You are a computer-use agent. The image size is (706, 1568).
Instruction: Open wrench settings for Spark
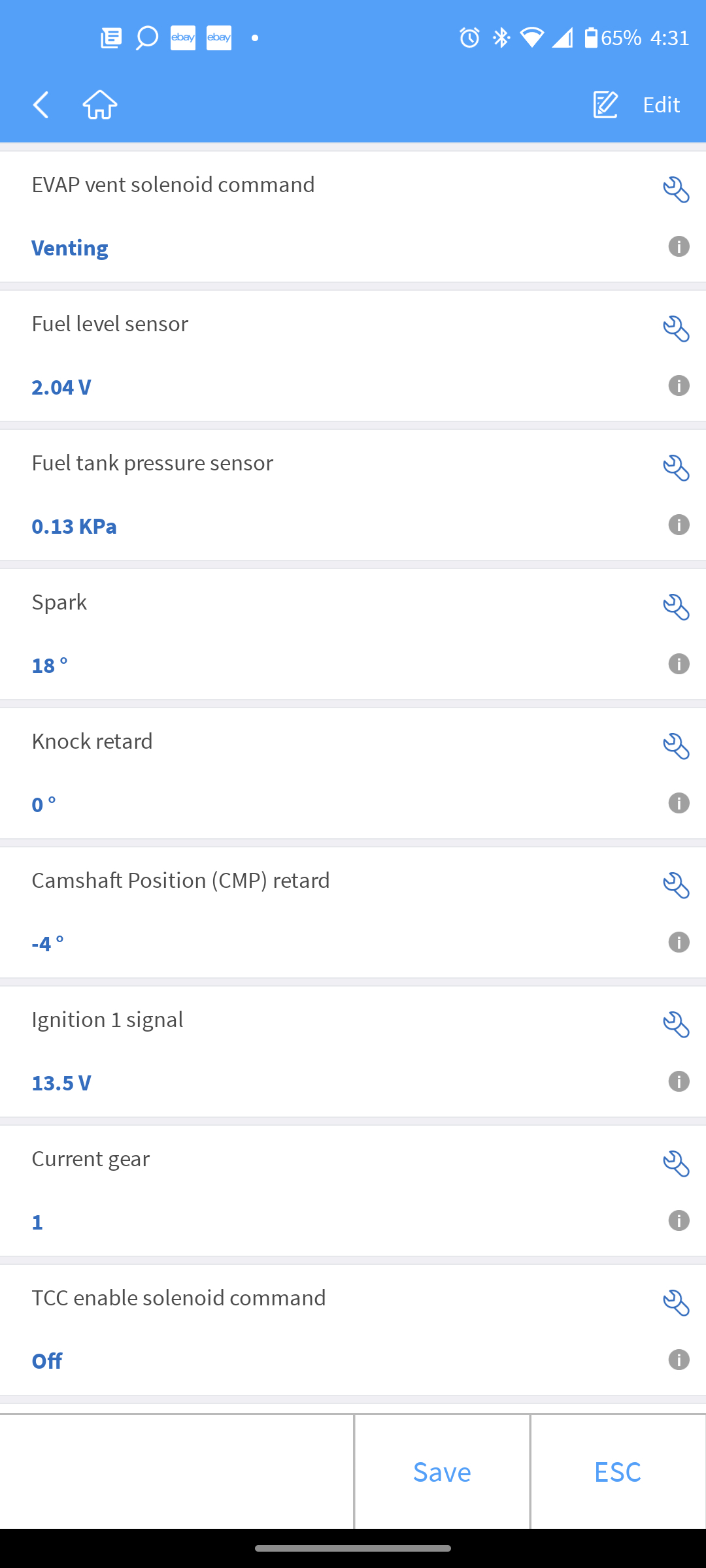pos(676,608)
